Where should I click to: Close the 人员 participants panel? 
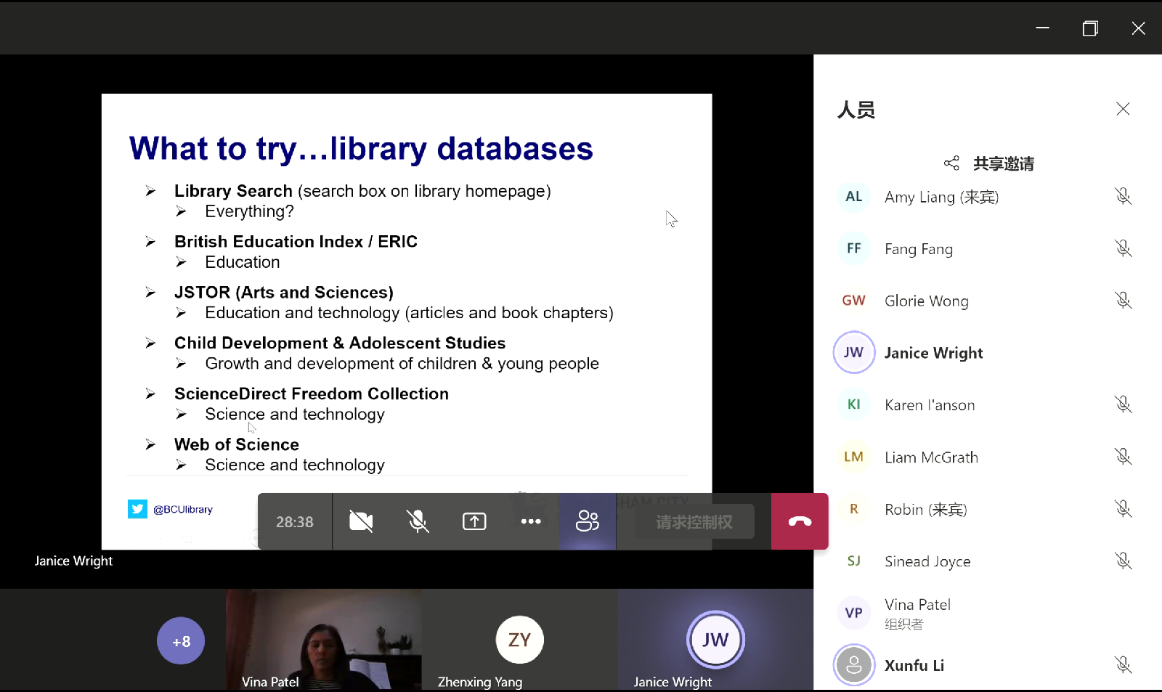point(1123,109)
